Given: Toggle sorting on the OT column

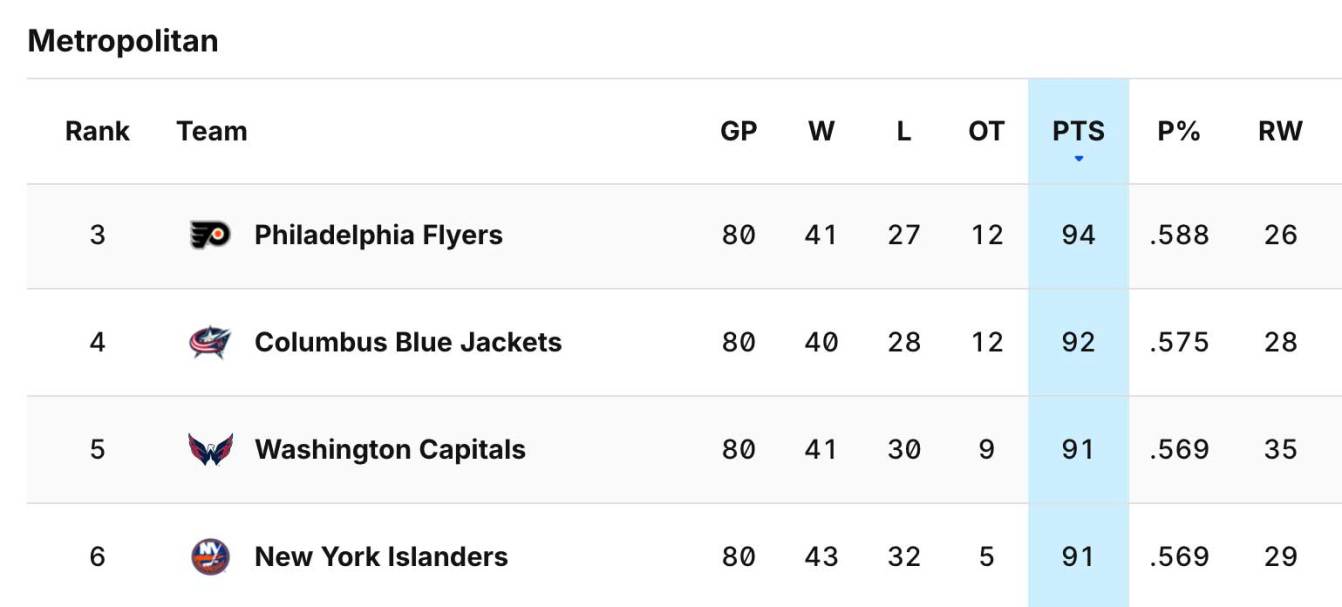Looking at the screenshot, I should click(983, 131).
